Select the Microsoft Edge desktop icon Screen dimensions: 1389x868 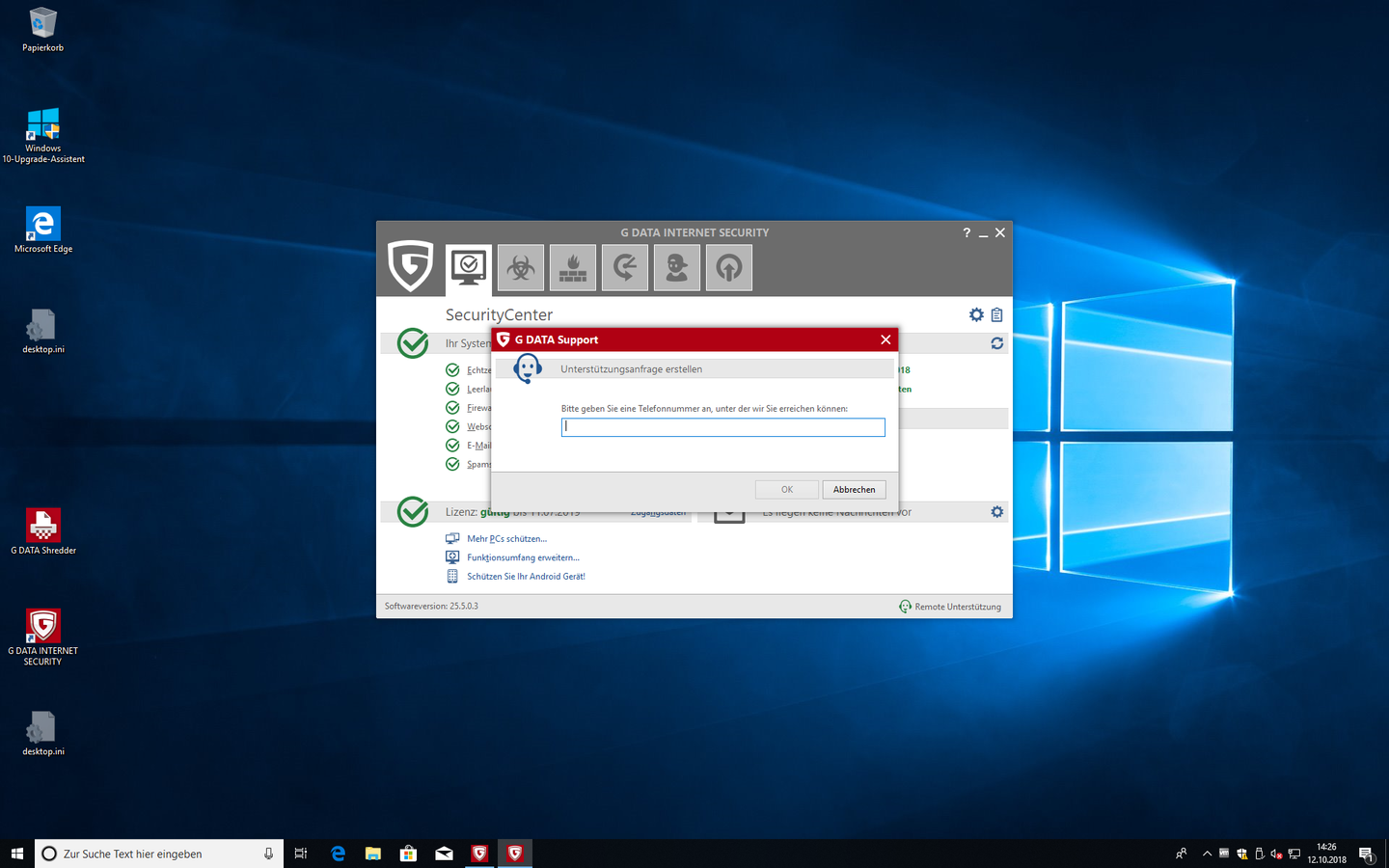click(x=43, y=231)
